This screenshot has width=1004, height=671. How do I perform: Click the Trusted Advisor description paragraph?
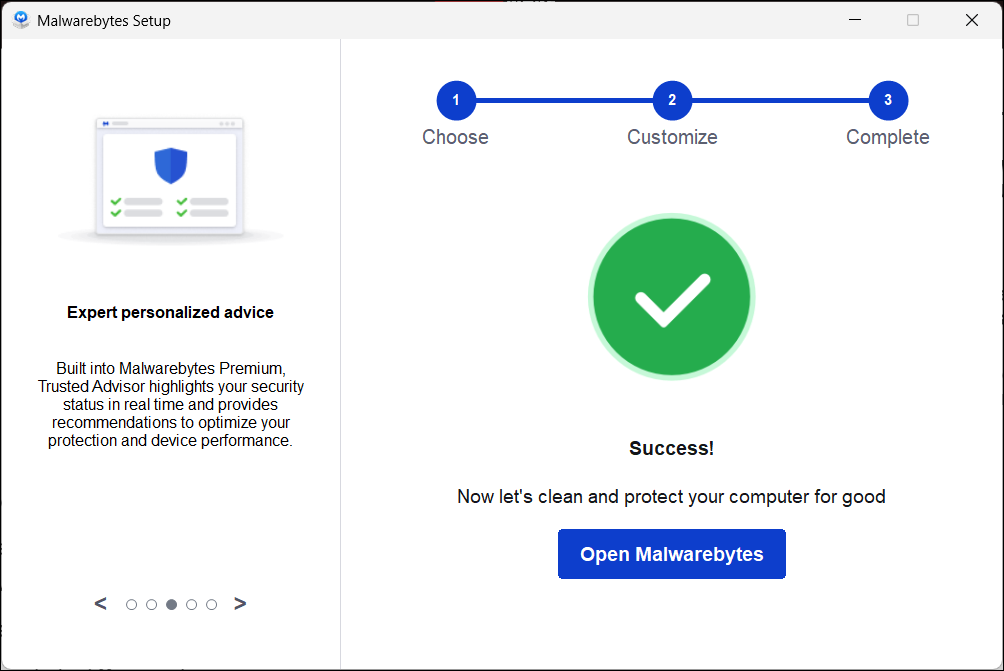[x=170, y=405]
